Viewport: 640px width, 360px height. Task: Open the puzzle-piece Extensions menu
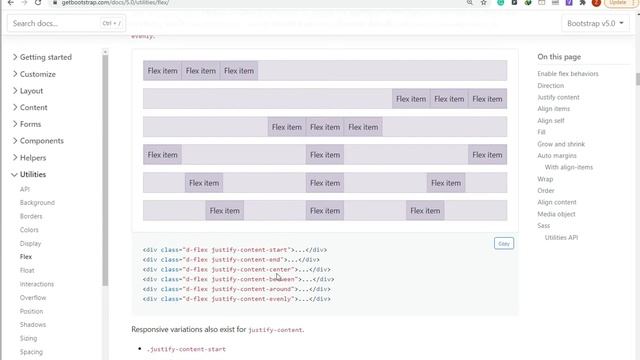[x=582, y=2]
